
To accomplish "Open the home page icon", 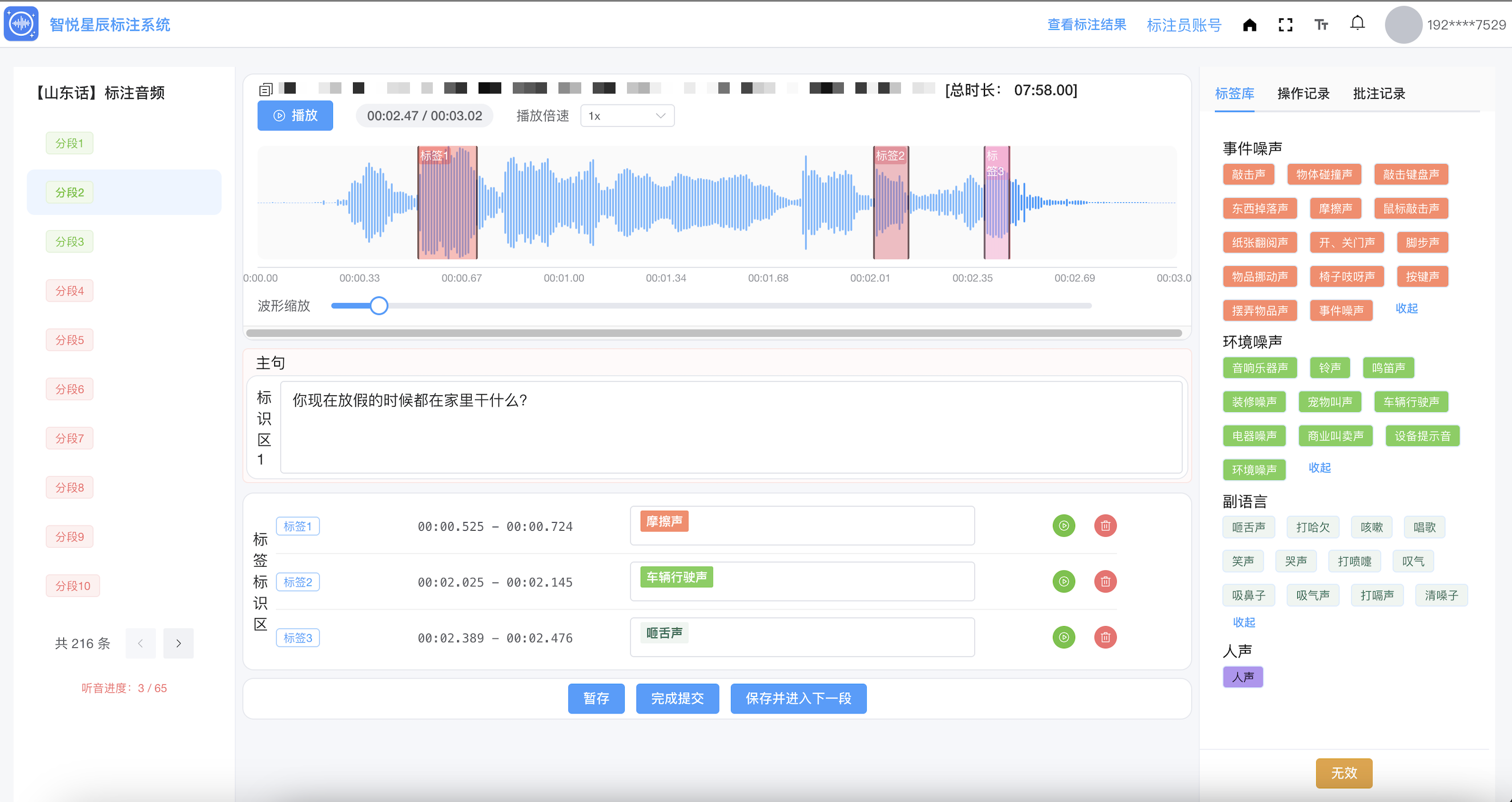I will [x=1250, y=25].
